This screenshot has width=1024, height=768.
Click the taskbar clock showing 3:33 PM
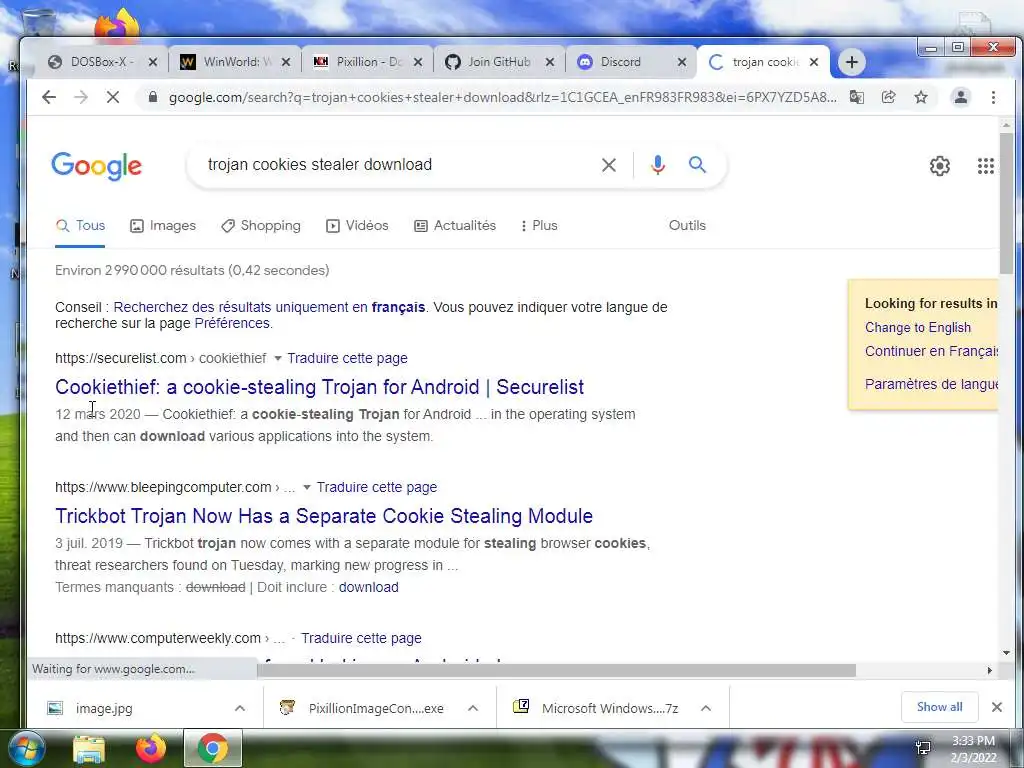973,749
